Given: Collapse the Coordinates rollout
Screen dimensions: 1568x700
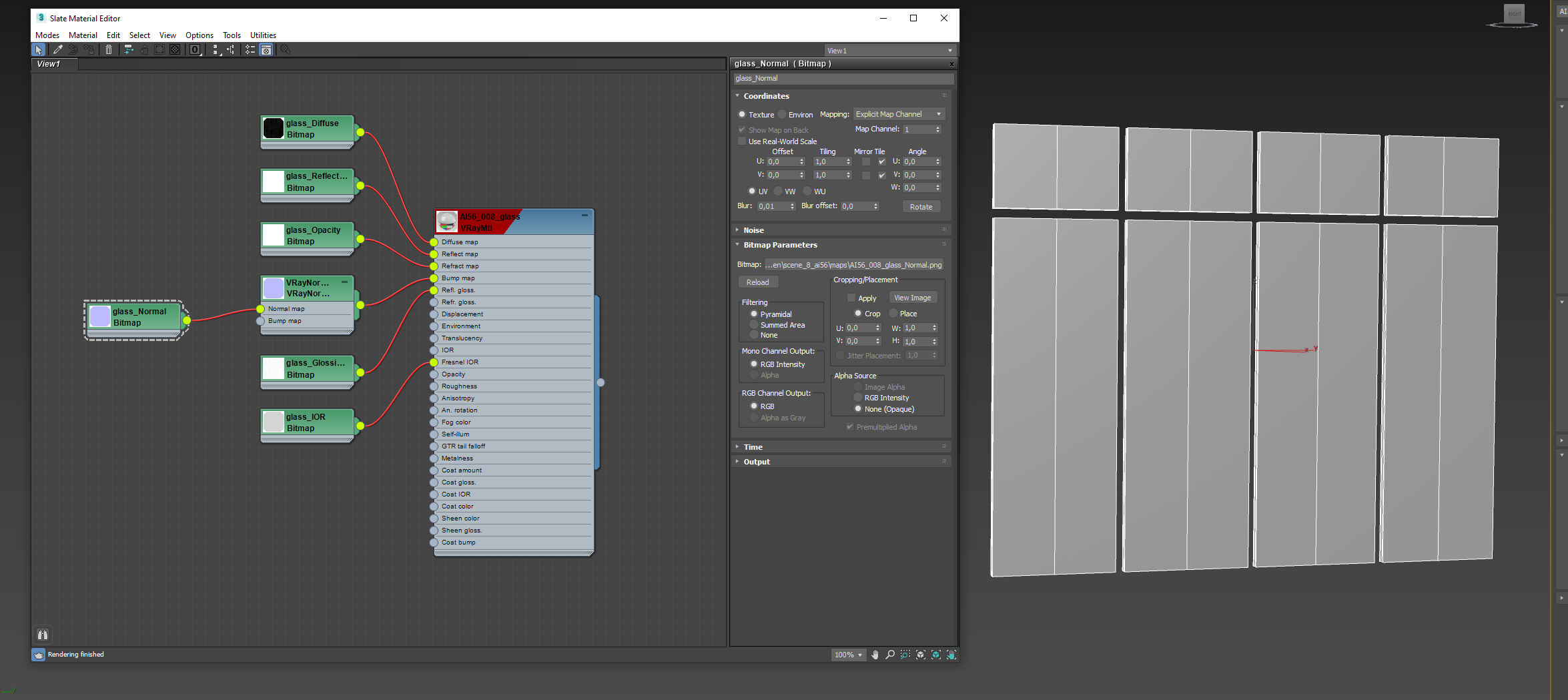Looking at the screenshot, I should tap(841, 96).
